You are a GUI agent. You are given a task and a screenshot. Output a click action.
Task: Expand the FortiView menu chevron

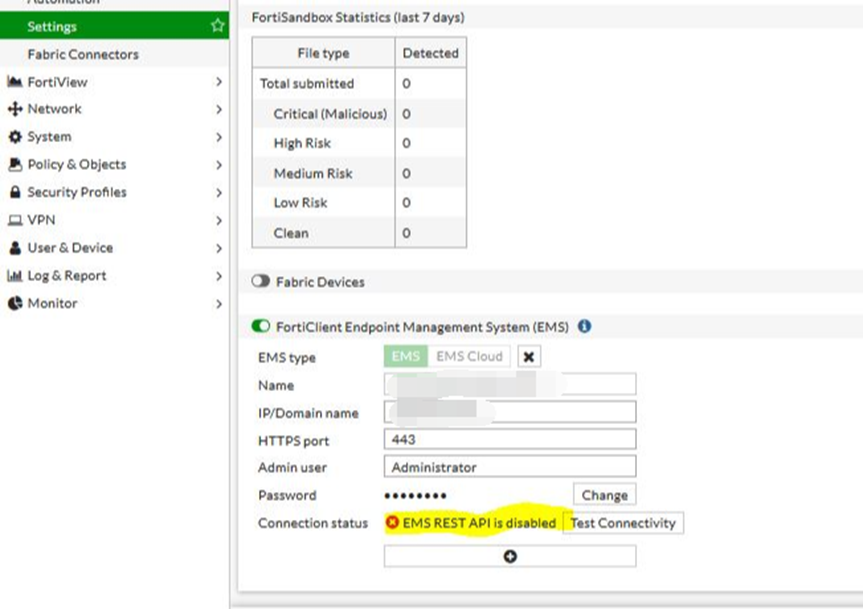click(219, 82)
